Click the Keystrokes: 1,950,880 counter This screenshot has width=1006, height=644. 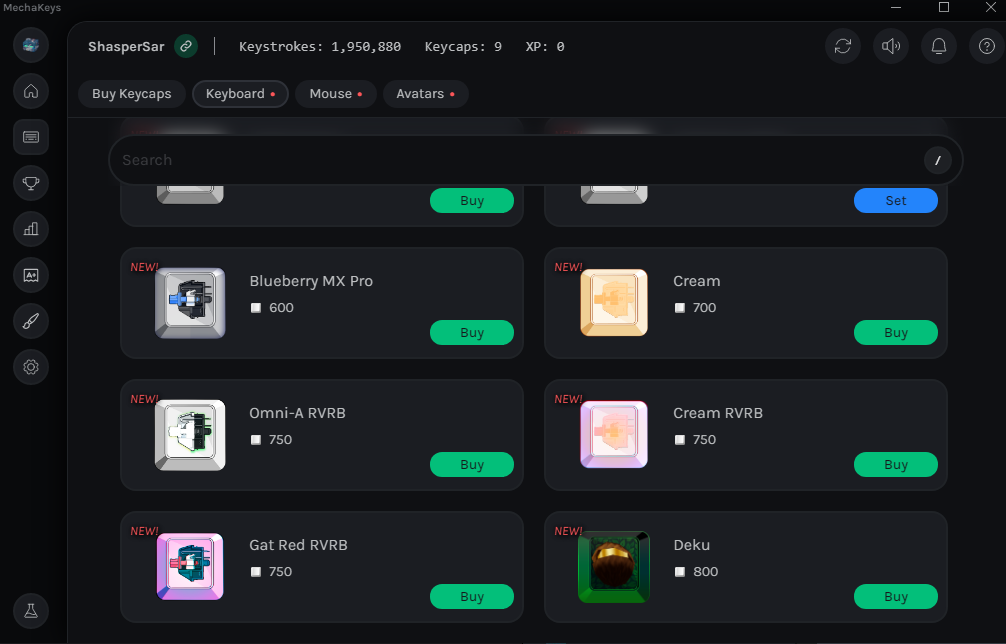(x=320, y=46)
